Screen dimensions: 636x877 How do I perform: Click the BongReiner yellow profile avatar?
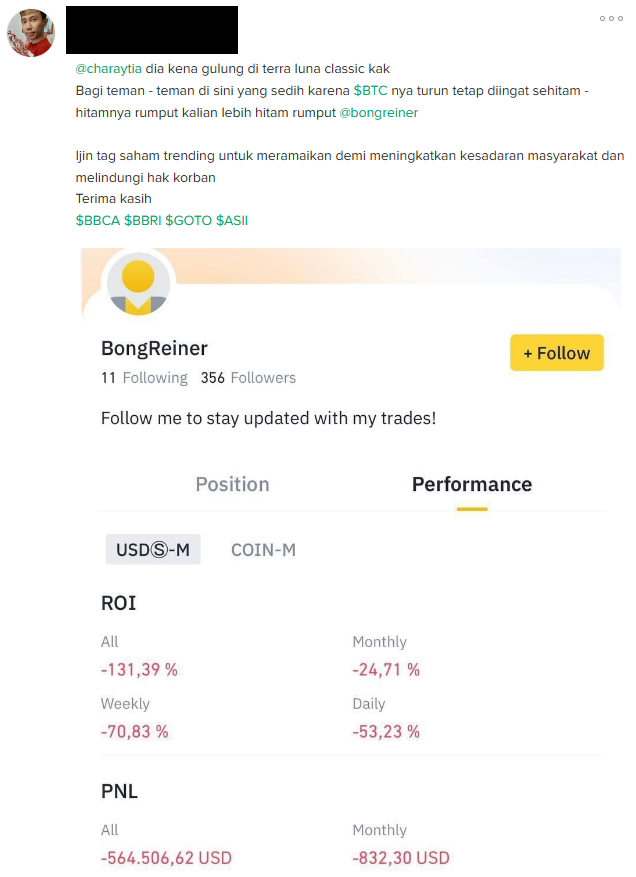point(138,284)
